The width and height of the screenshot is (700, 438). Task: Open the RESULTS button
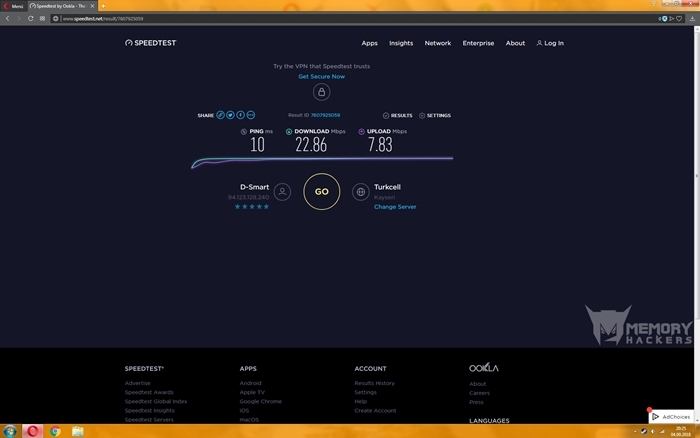point(397,115)
